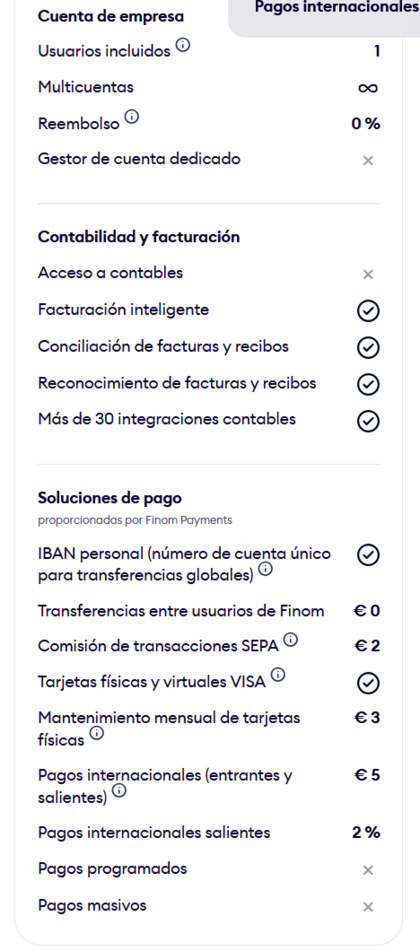Click info icon after Pagos internacionales salientes)
This screenshot has height=951, width=420.
[120, 791]
